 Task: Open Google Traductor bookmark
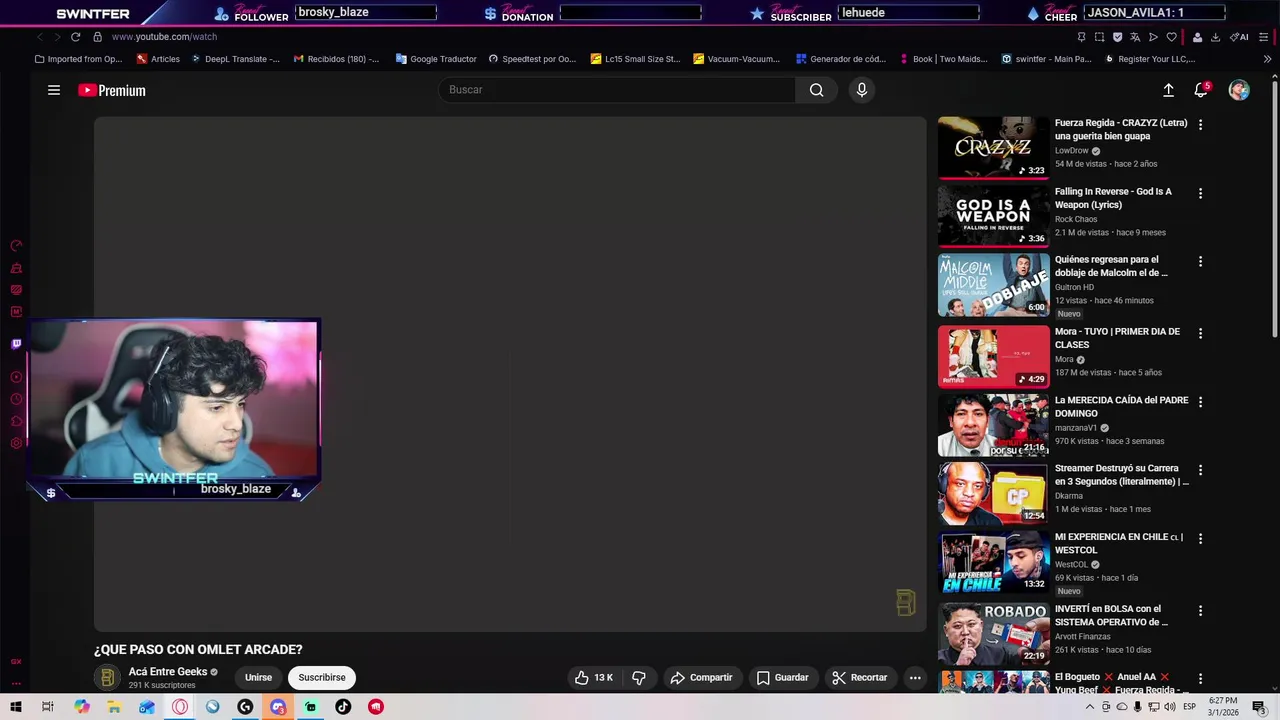pos(436,59)
